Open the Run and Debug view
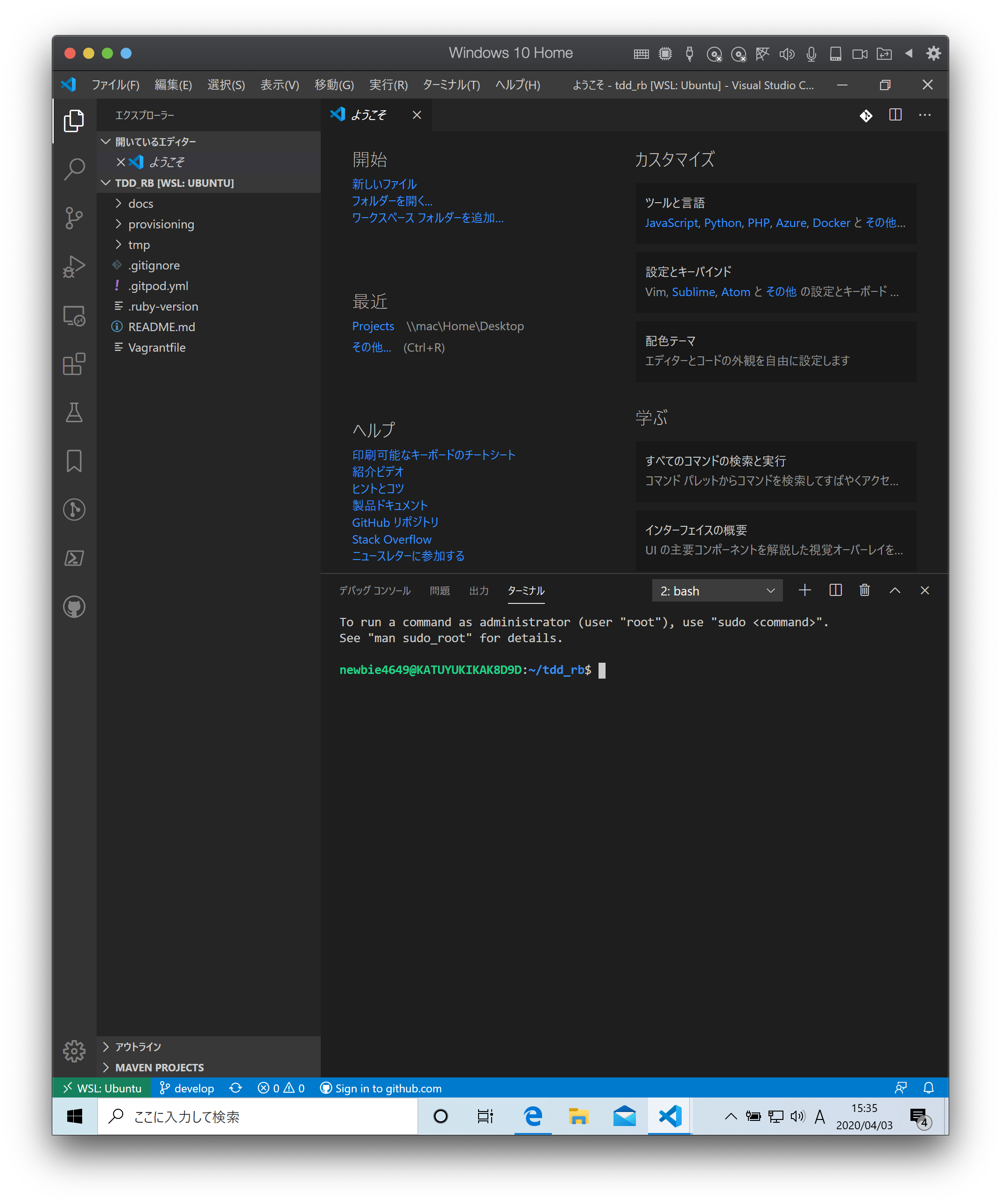 point(74,267)
